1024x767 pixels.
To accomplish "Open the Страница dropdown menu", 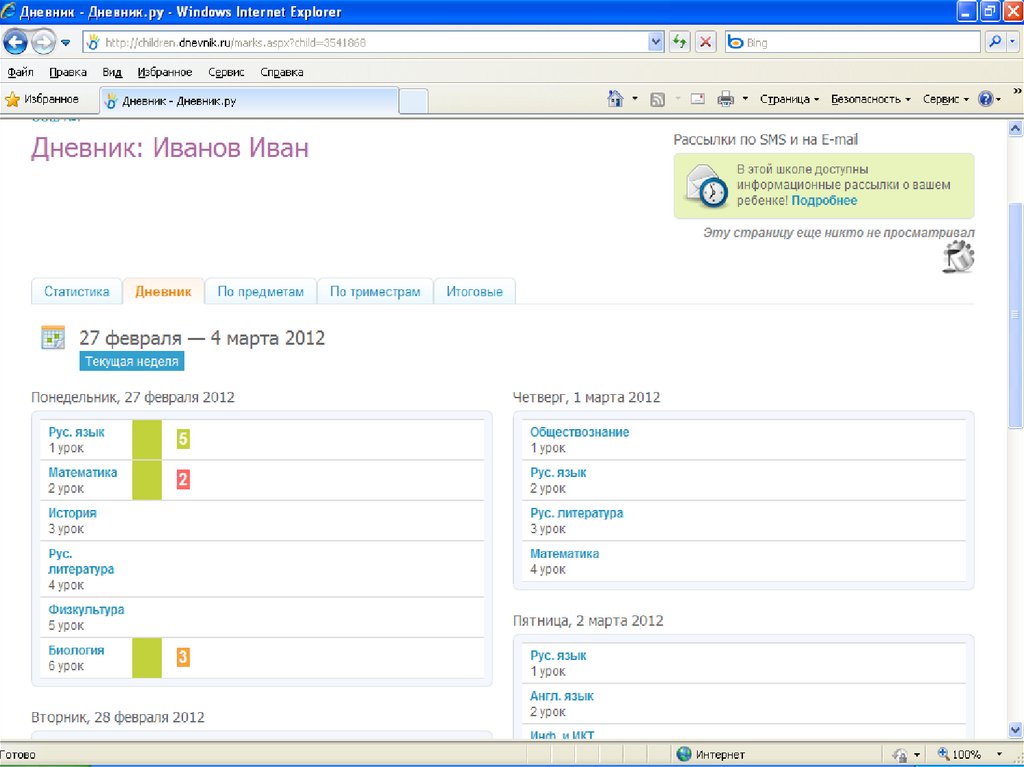I will point(789,99).
